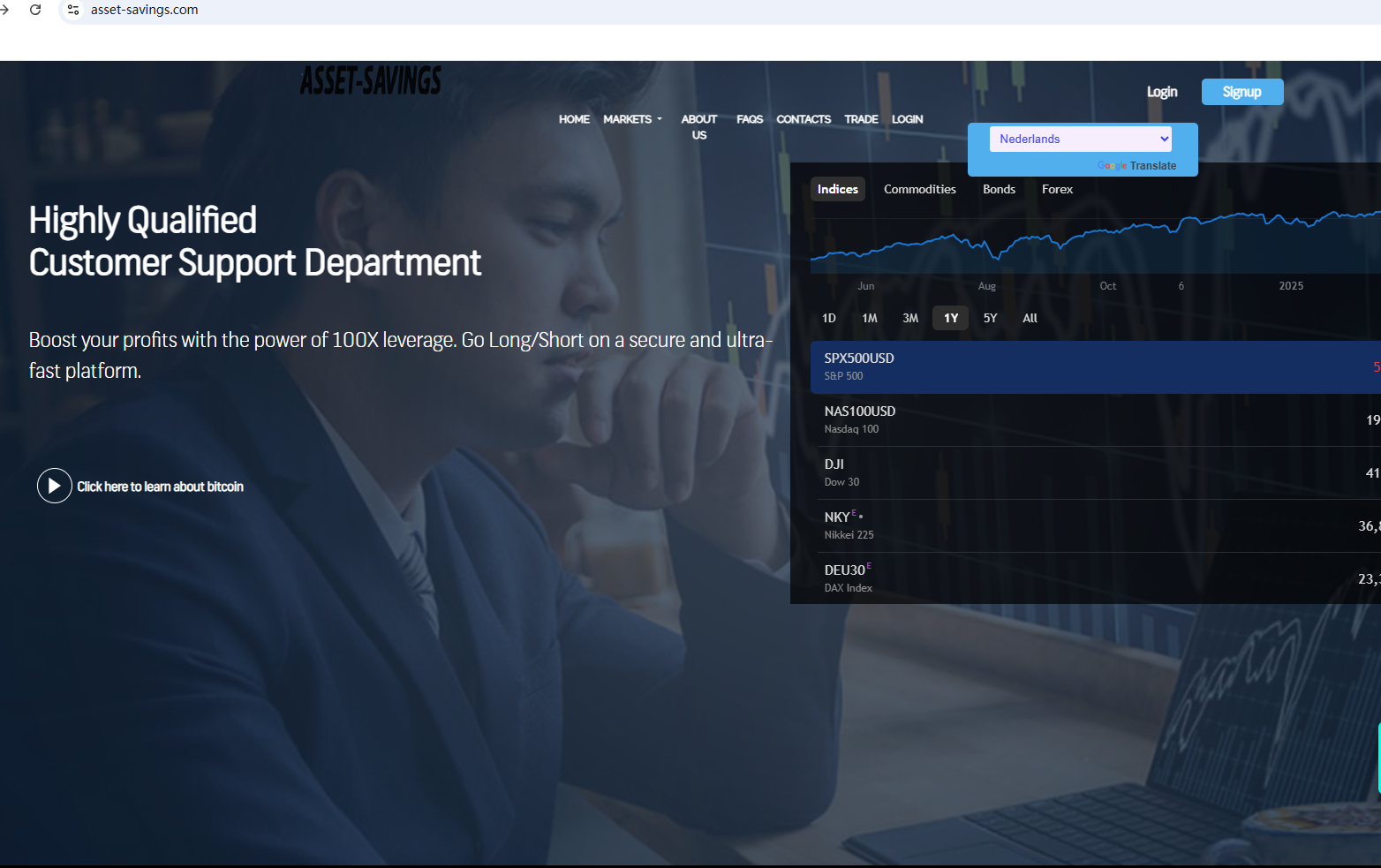Expand the MARKETS menu
Image resolution: width=1381 pixels, height=868 pixels.
[x=632, y=119]
